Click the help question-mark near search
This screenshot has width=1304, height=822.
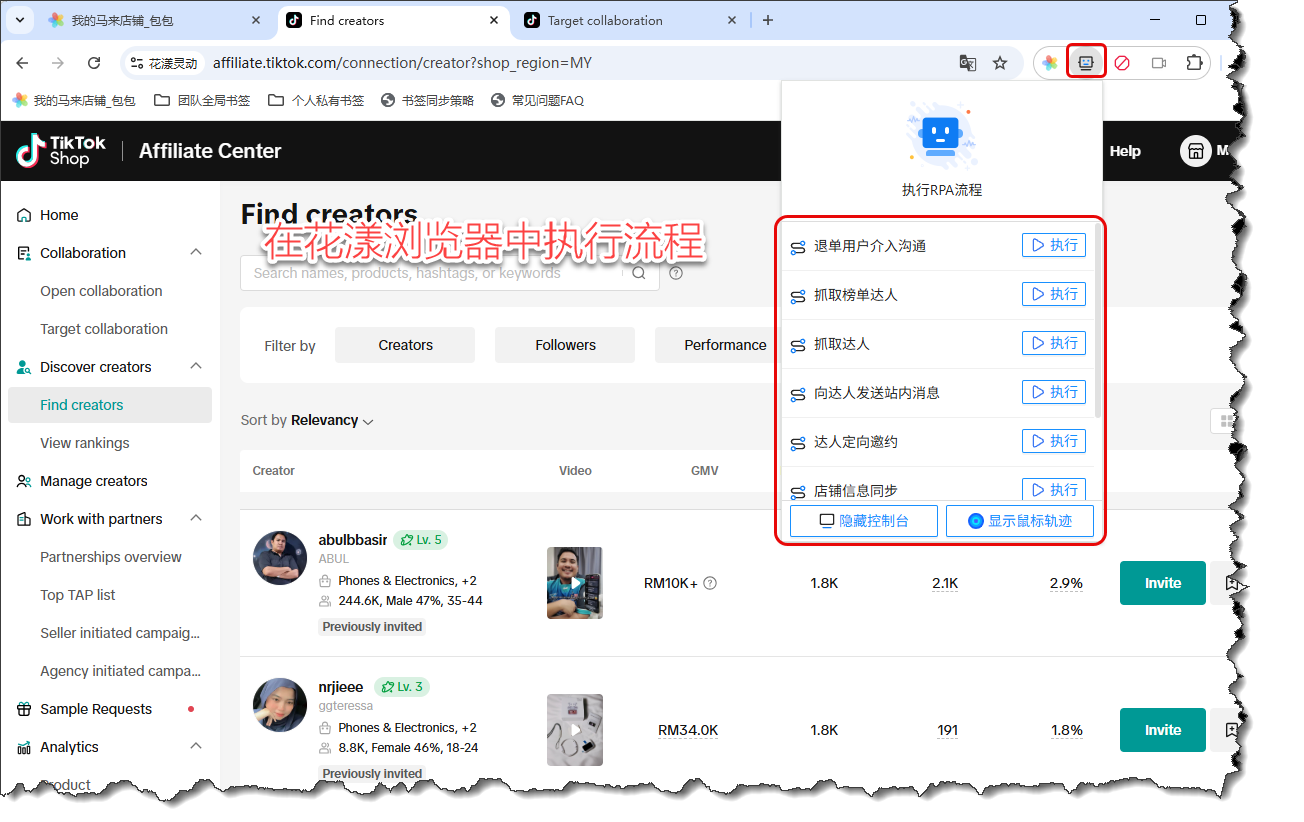click(x=676, y=273)
